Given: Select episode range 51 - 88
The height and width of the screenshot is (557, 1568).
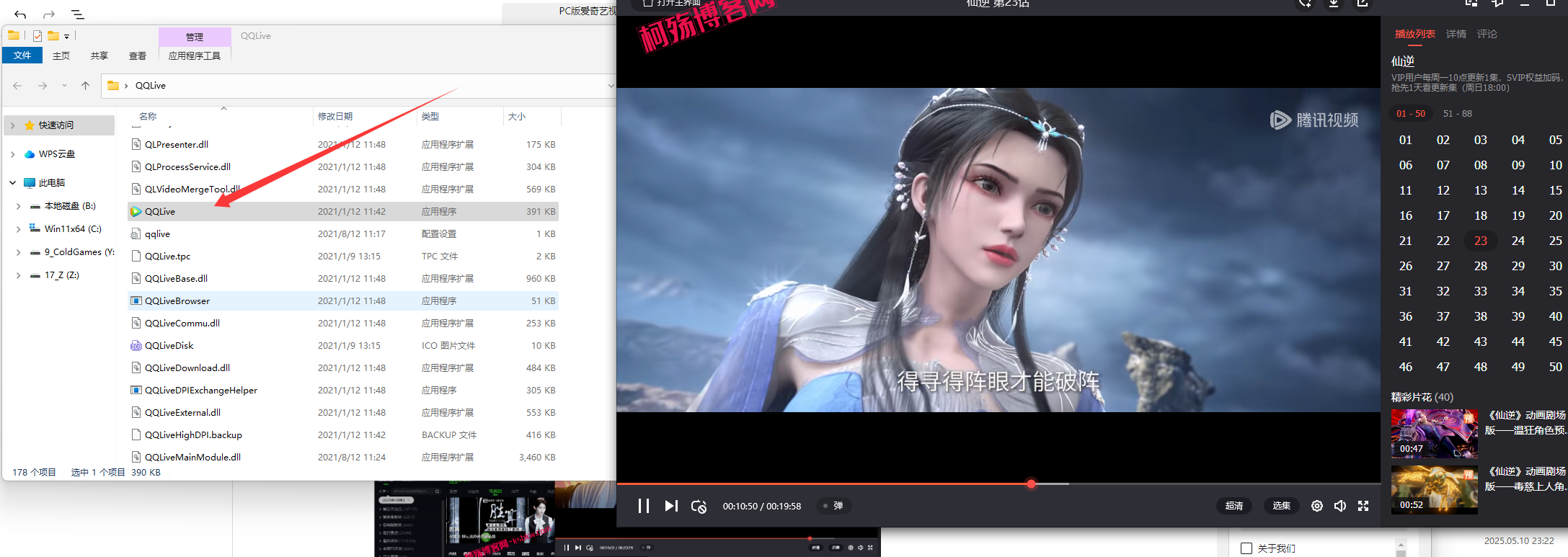Looking at the screenshot, I should click(1458, 114).
